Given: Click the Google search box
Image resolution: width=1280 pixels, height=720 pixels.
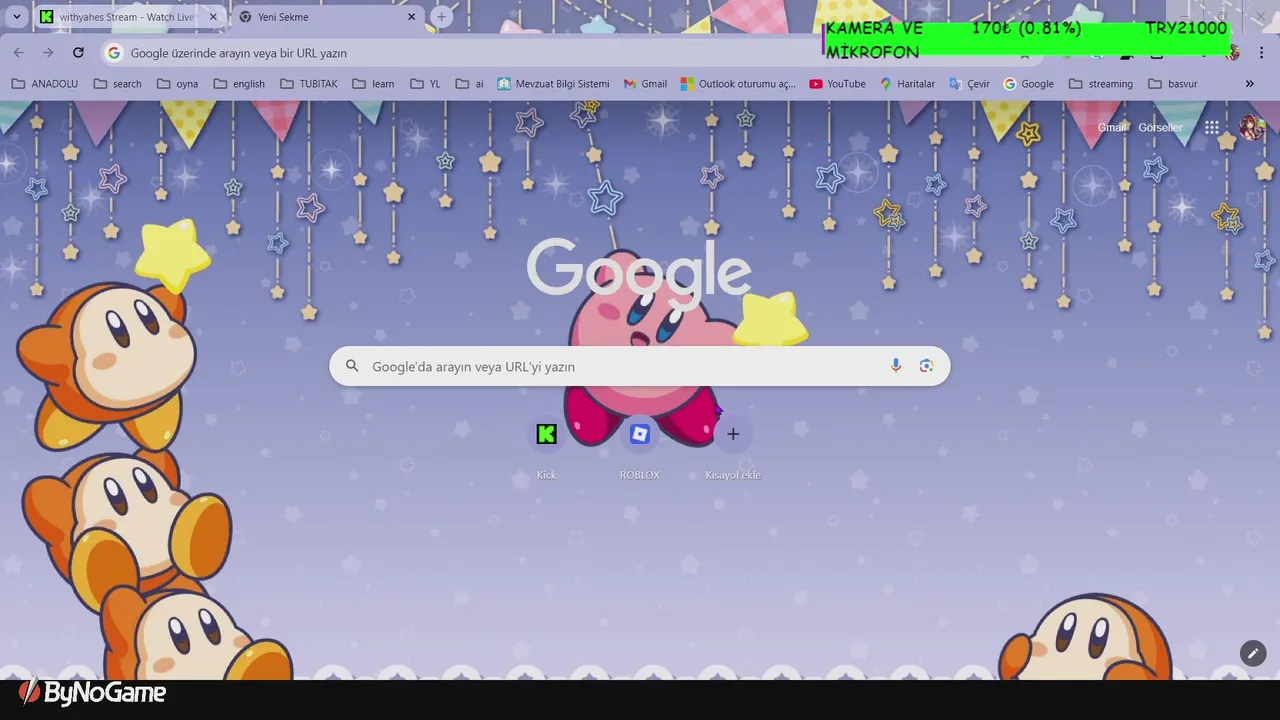Looking at the screenshot, I should click(639, 366).
